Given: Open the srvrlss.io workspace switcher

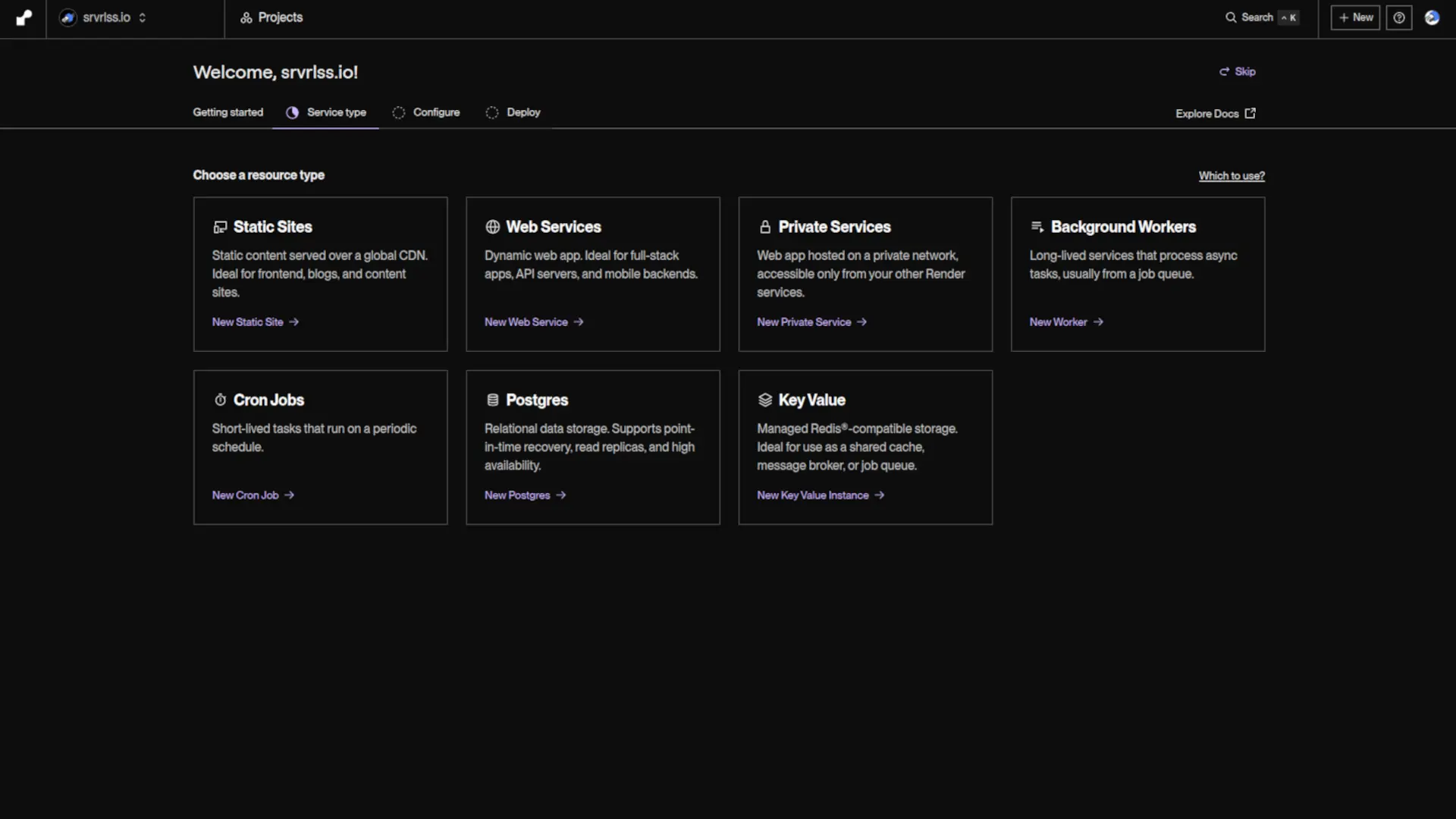Looking at the screenshot, I should 103,17.
